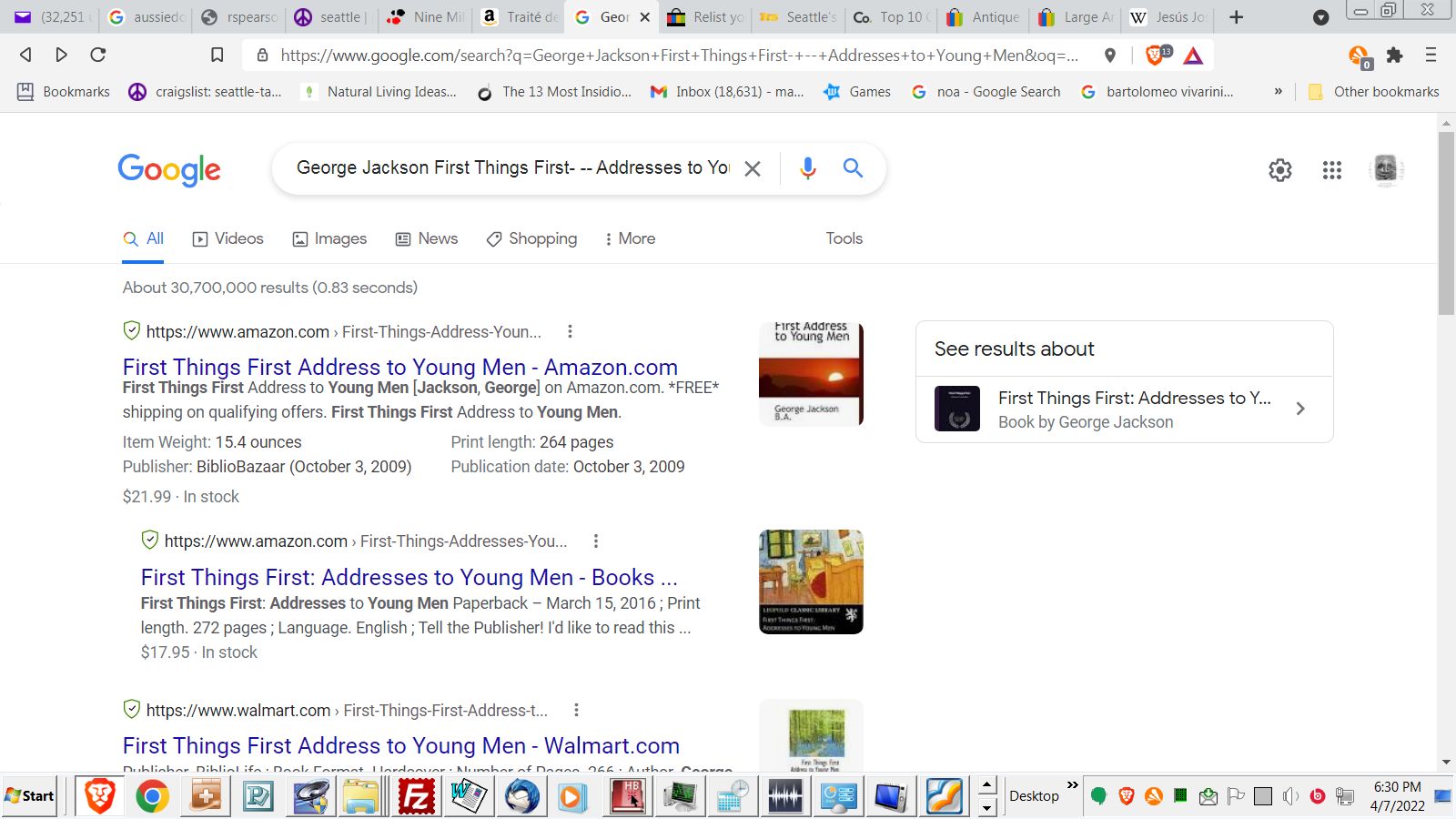This screenshot has height=819, width=1456.
Task: Open the knowledge panel book thumbnail
Action: click(957, 409)
